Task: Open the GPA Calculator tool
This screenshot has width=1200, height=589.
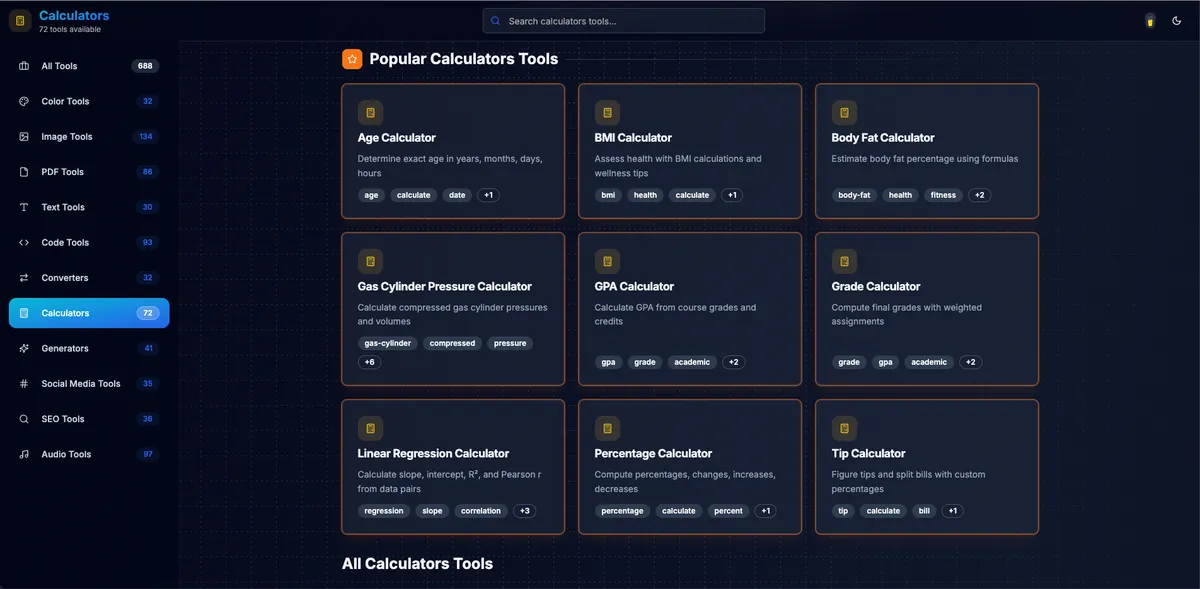Action: click(690, 309)
